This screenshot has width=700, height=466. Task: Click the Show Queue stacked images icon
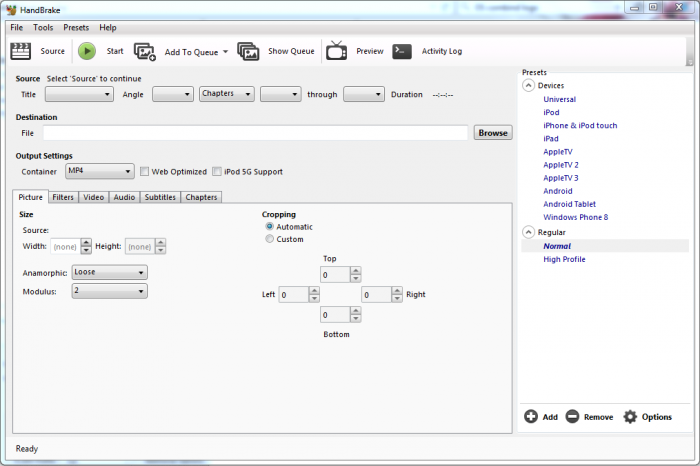point(248,51)
